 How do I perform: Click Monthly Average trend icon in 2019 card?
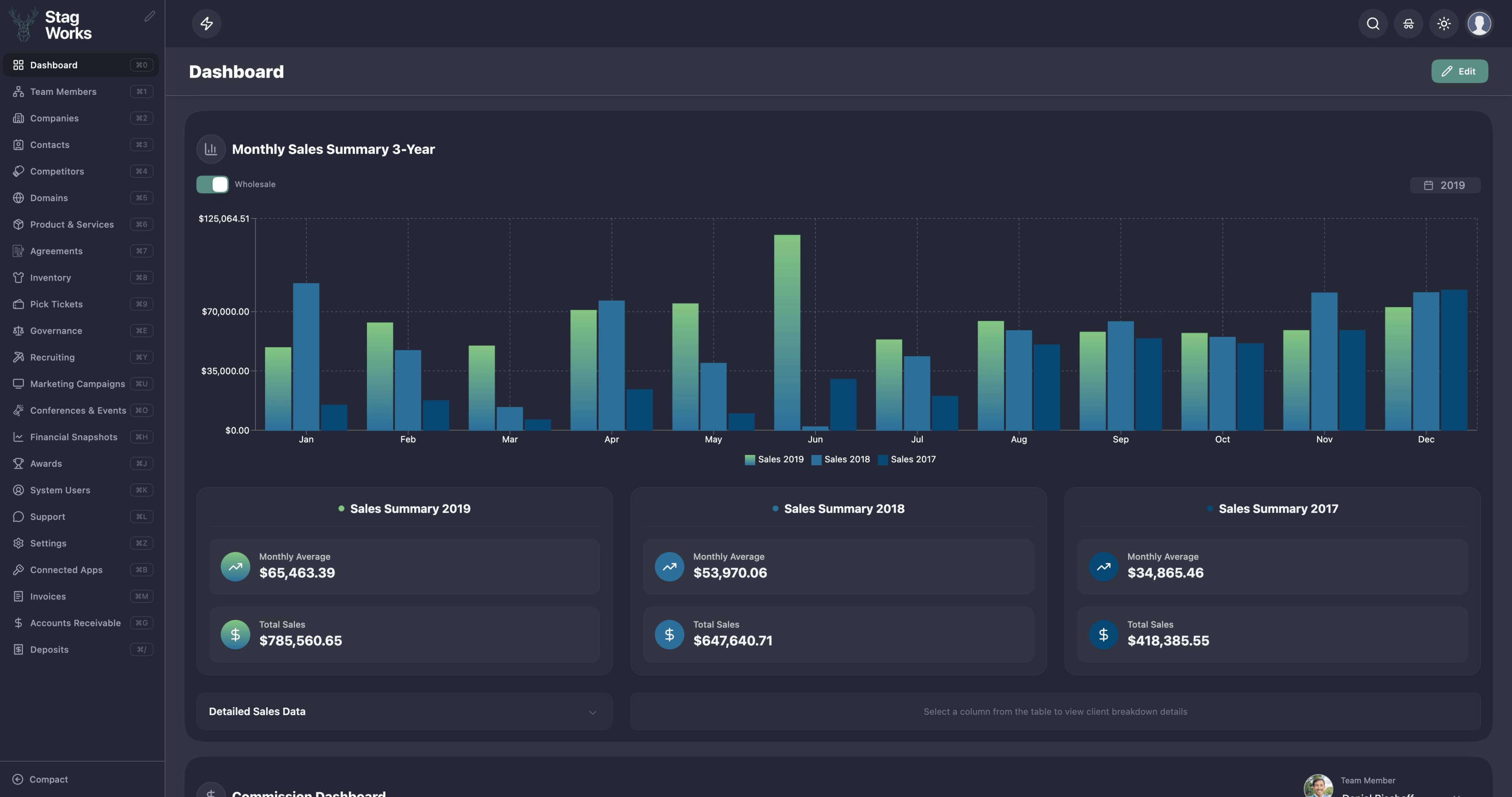point(235,566)
